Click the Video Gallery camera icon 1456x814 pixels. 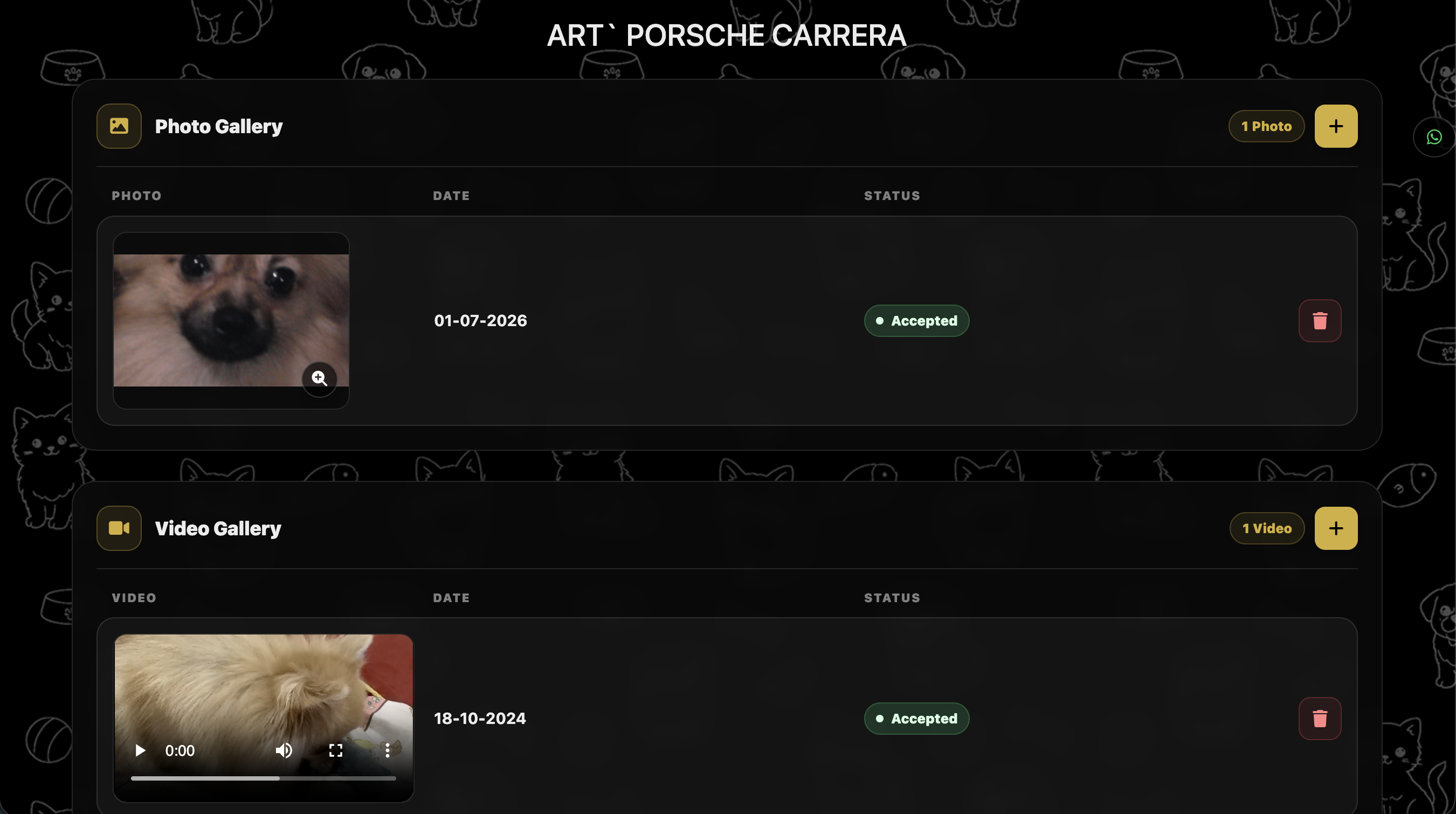(x=119, y=528)
